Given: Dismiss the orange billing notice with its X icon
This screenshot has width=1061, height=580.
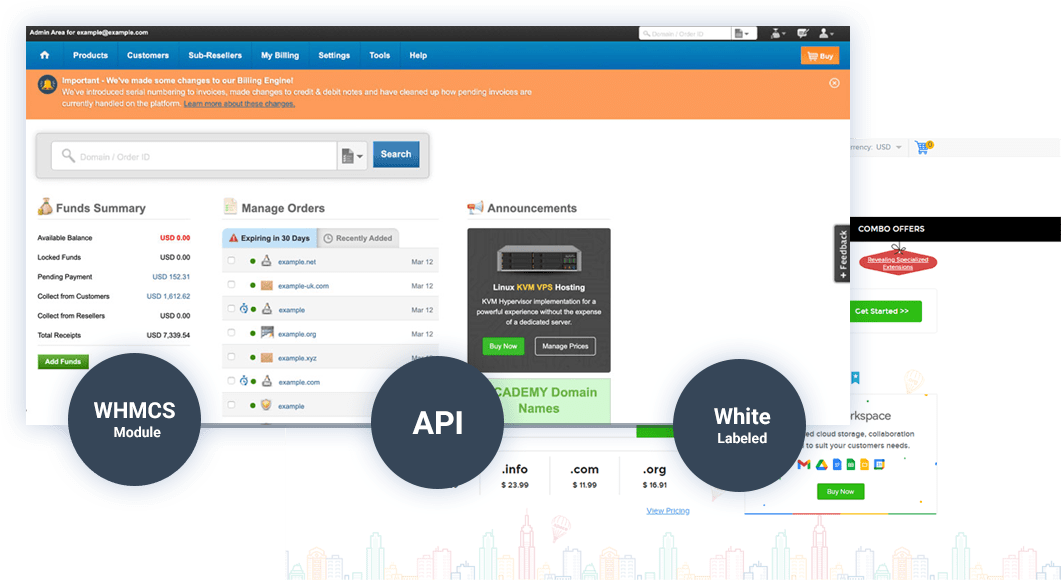Looking at the screenshot, I should pos(834,83).
